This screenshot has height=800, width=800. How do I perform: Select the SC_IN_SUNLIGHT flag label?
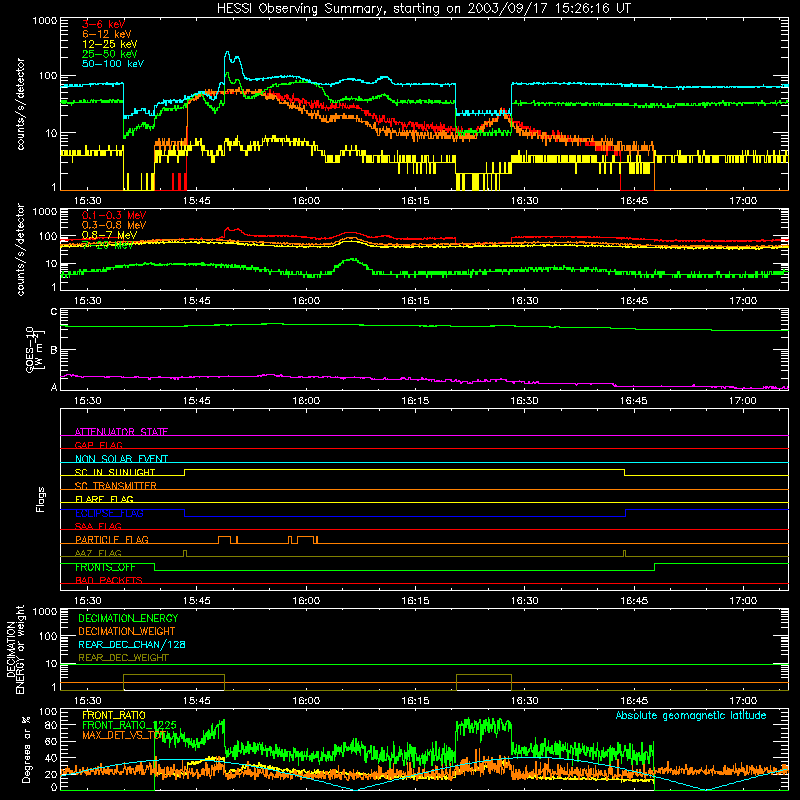click(115, 472)
